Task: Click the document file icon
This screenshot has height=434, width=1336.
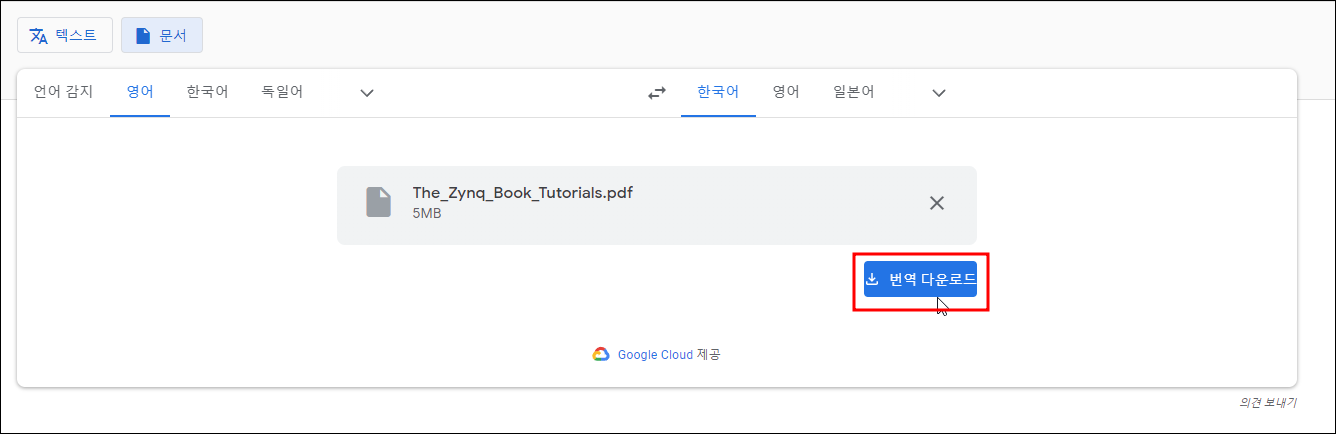Action: tap(378, 202)
